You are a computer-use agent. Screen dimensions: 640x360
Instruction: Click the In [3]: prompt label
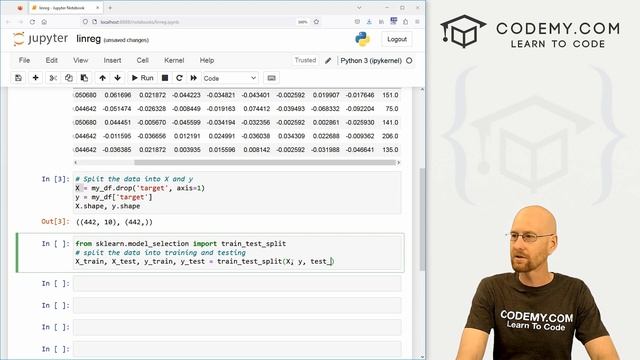(x=56, y=179)
